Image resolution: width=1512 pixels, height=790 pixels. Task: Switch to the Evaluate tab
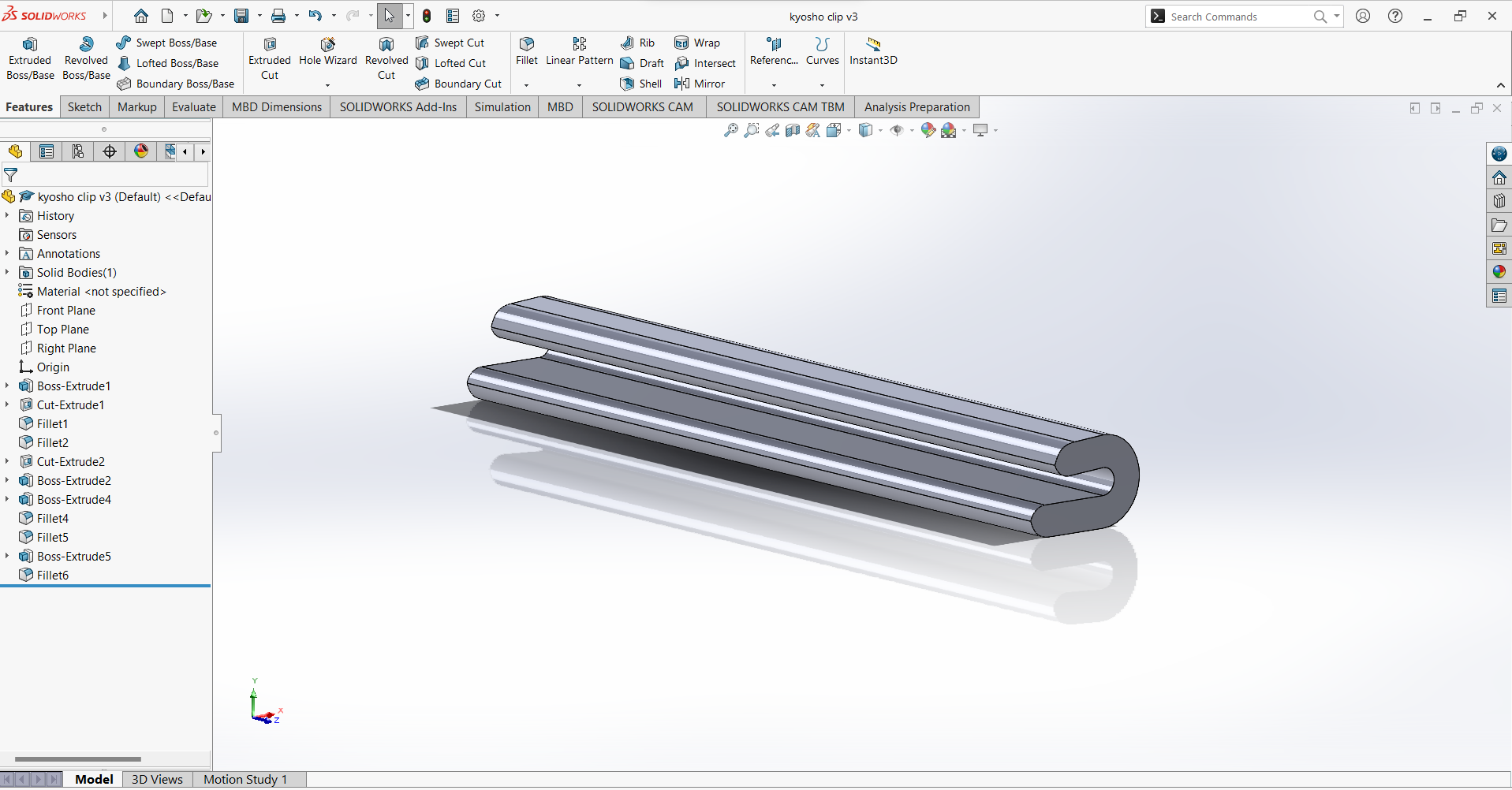click(x=194, y=107)
